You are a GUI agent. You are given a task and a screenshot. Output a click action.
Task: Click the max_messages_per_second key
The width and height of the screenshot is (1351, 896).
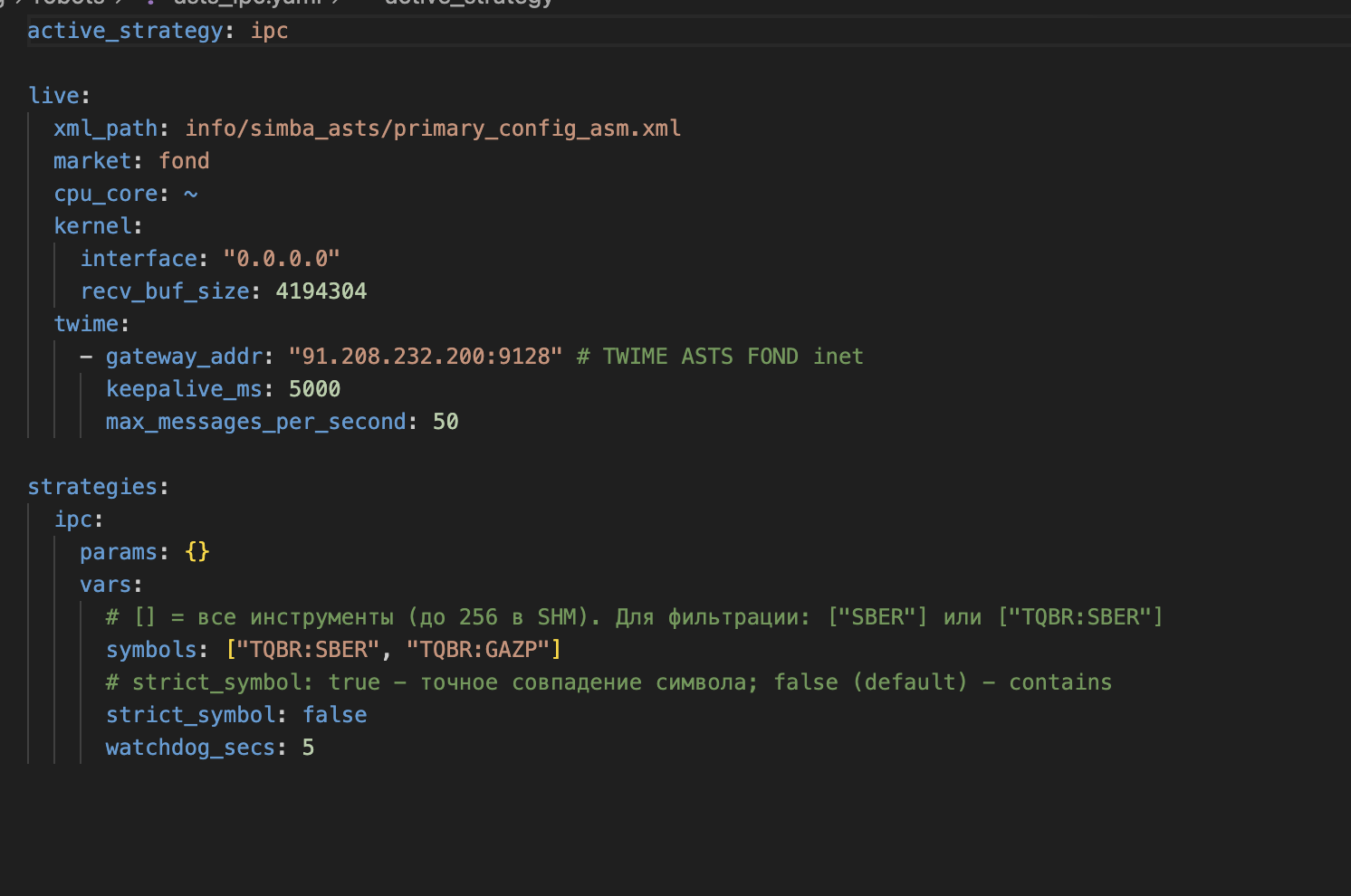pyautogui.click(x=256, y=422)
